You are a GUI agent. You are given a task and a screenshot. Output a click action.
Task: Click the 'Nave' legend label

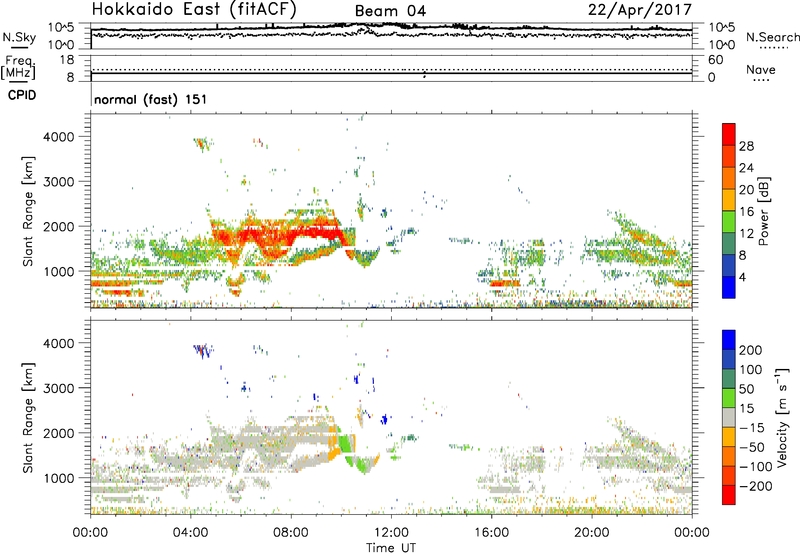pos(761,69)
